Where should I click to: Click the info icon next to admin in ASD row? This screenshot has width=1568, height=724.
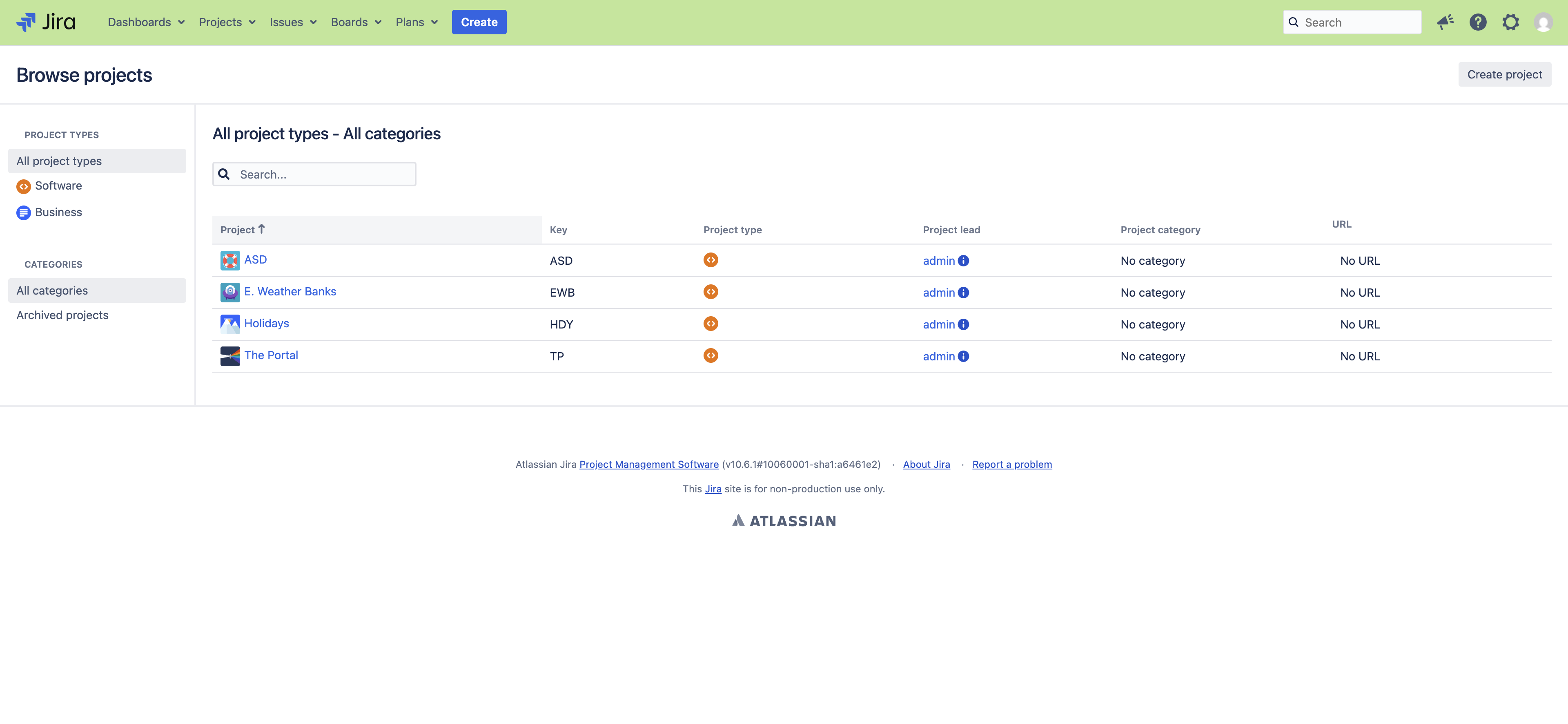pos(964,261)
